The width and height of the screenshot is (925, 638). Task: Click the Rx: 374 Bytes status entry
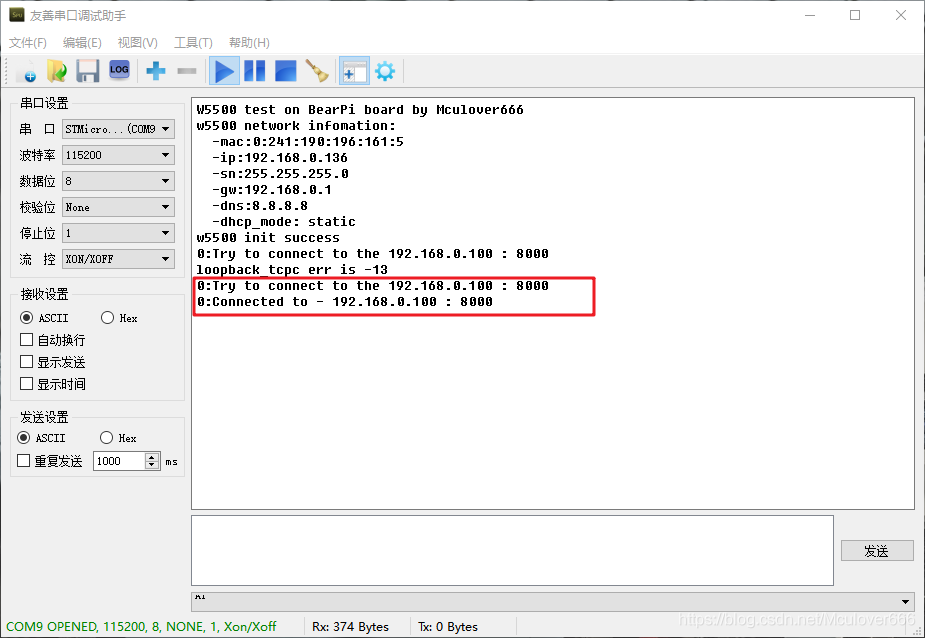pyautogui.click(x=350, y=627)
